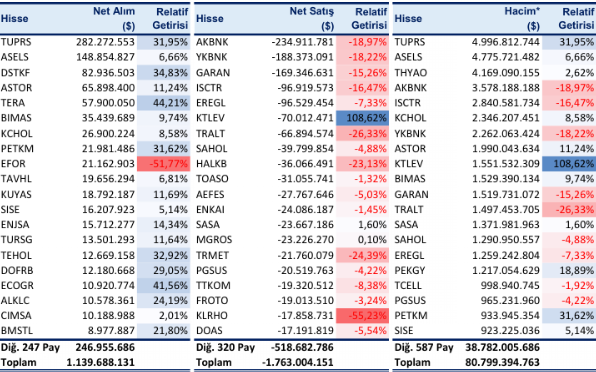Image resolution: width=596 pixels, height=372 pixels.
Task: Click the KLRHO stock name
Action: coord(212,315)
